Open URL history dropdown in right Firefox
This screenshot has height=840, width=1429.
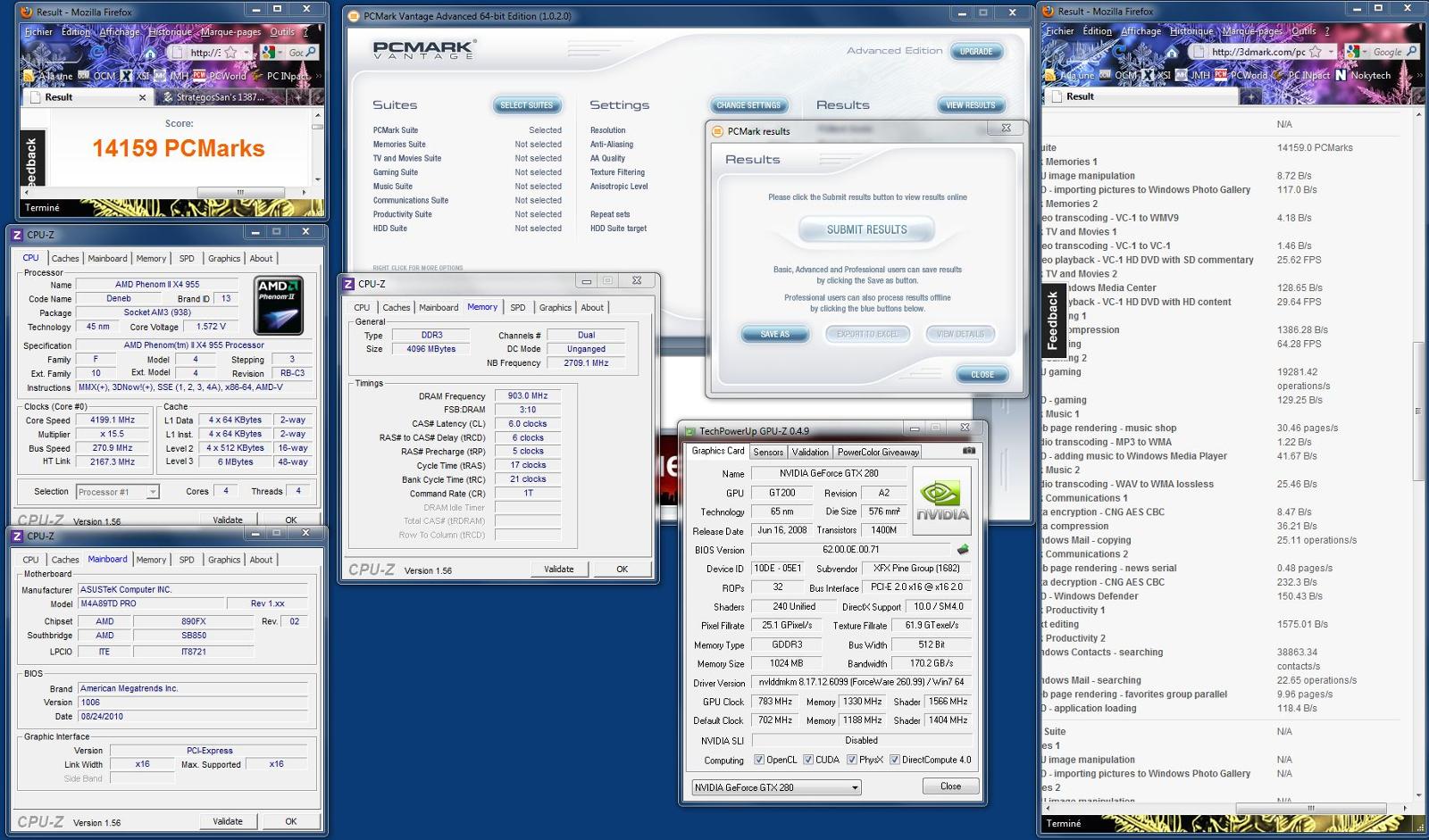click(x=1331, y=52)
